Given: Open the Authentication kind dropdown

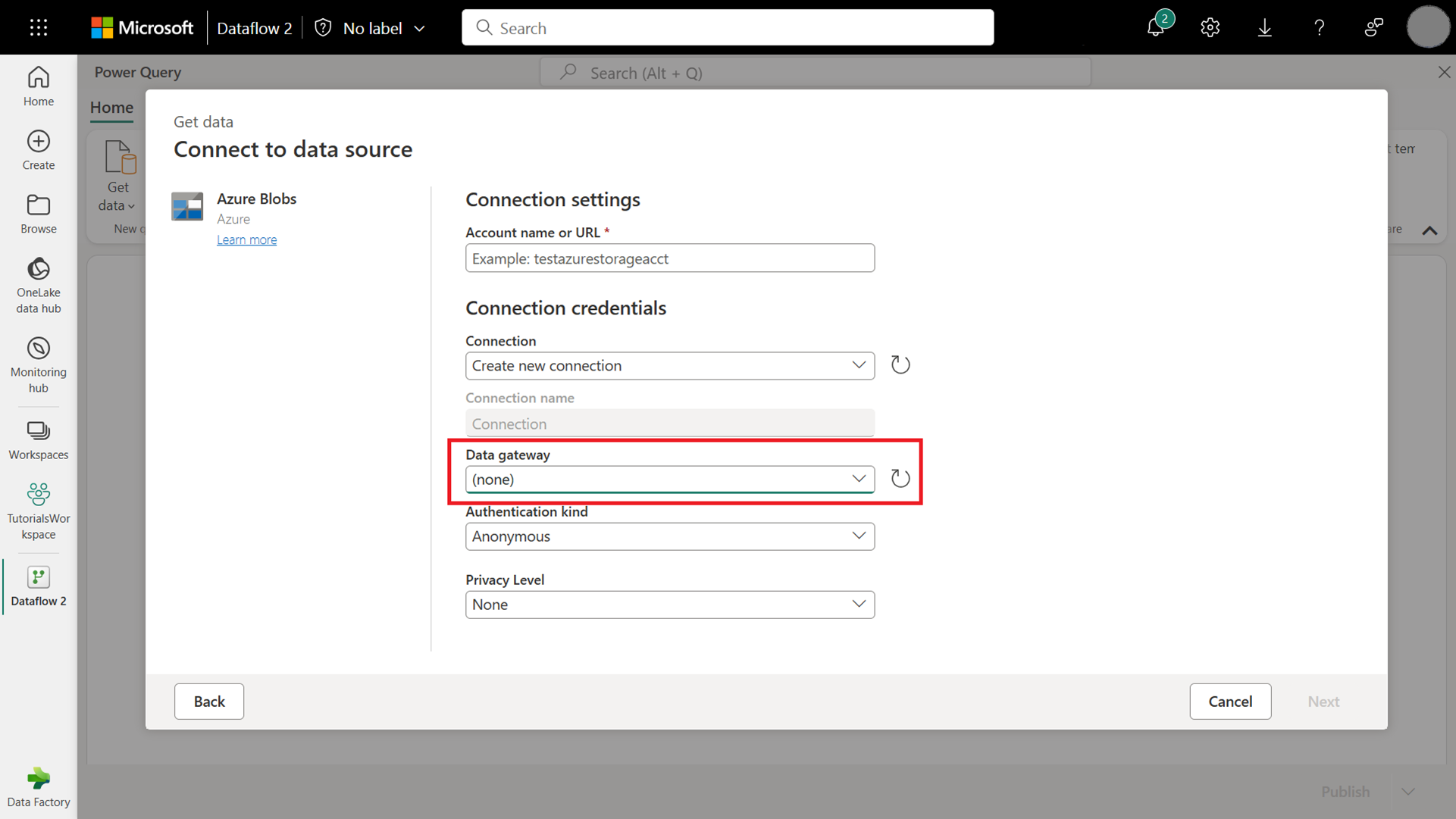Looking at the screenshot, I should click(669, 536).
